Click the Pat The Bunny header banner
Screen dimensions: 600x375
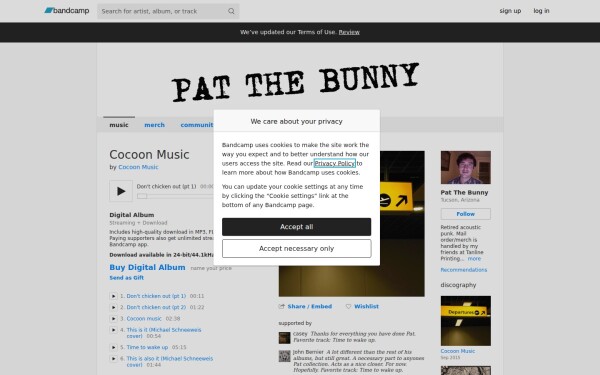pos(300,80)
